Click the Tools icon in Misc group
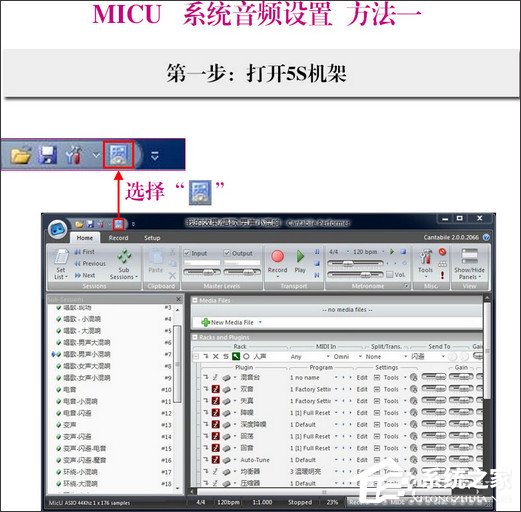Screen dimensions: 521x512 click(x=425, y=257)
